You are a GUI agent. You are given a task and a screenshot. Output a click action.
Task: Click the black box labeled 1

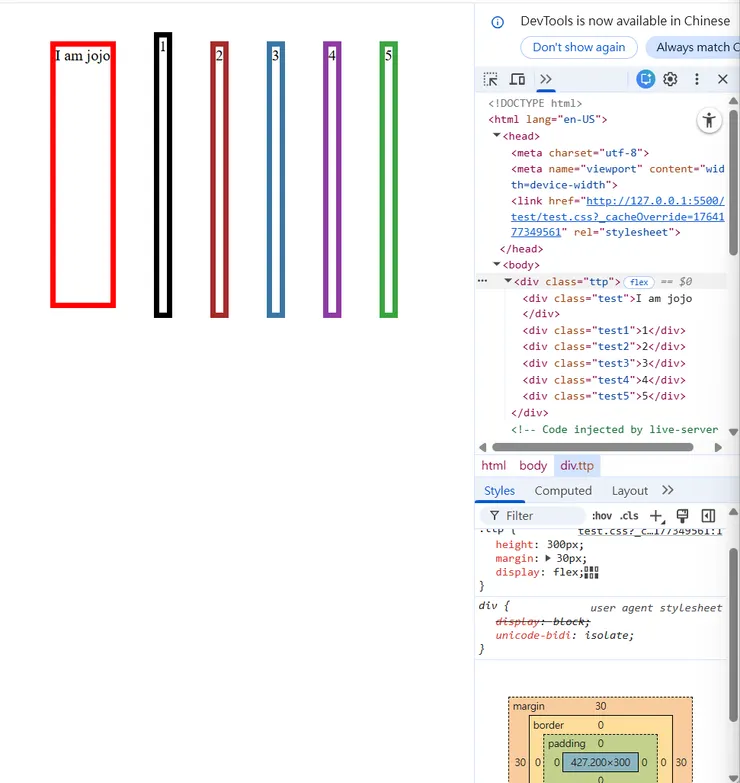pos(163,175)
